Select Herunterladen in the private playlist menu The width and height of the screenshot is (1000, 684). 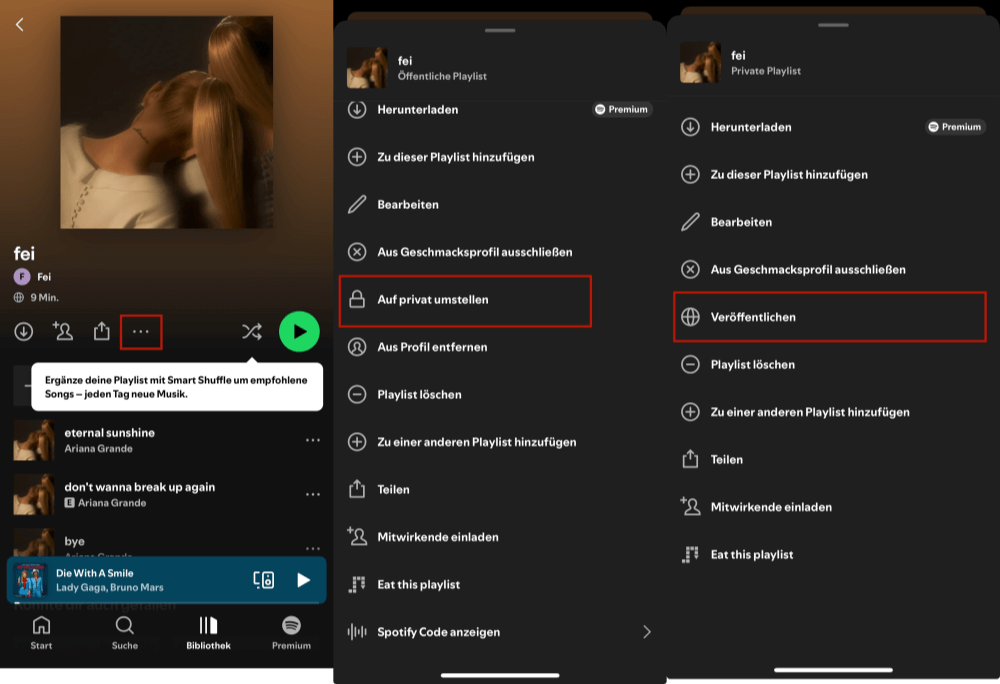click(833, 127)
